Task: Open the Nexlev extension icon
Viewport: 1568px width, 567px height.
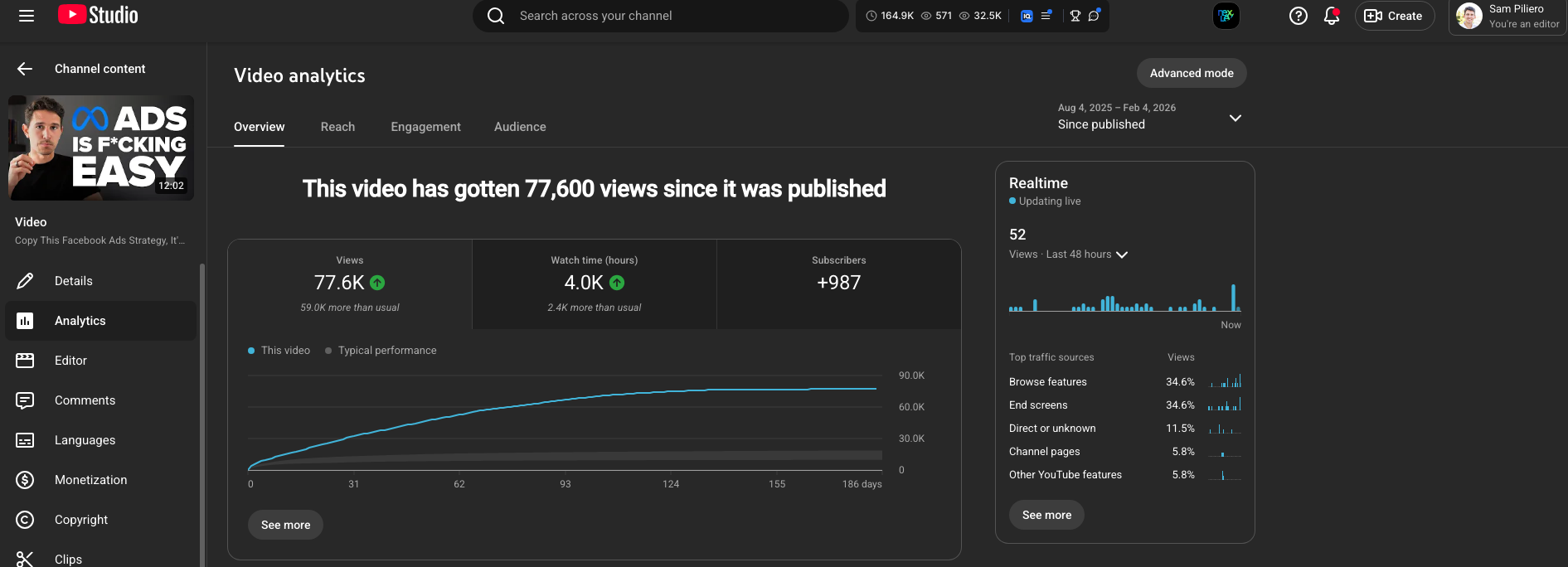Action: [1226, 16]
